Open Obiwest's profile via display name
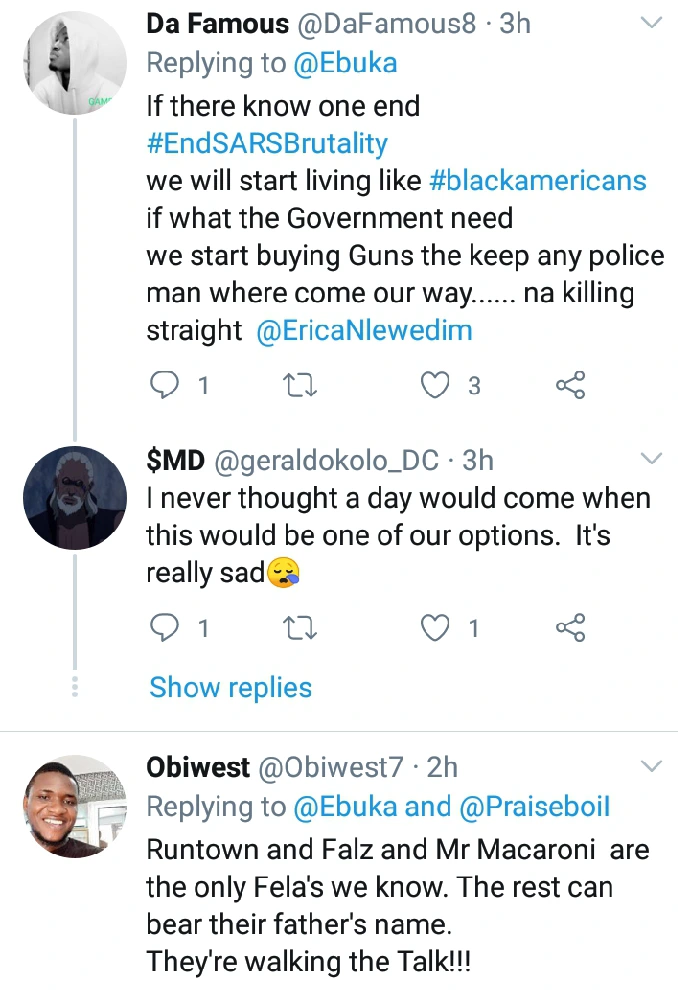The width and height of the screenshot is (678, 990). [199, 767]
